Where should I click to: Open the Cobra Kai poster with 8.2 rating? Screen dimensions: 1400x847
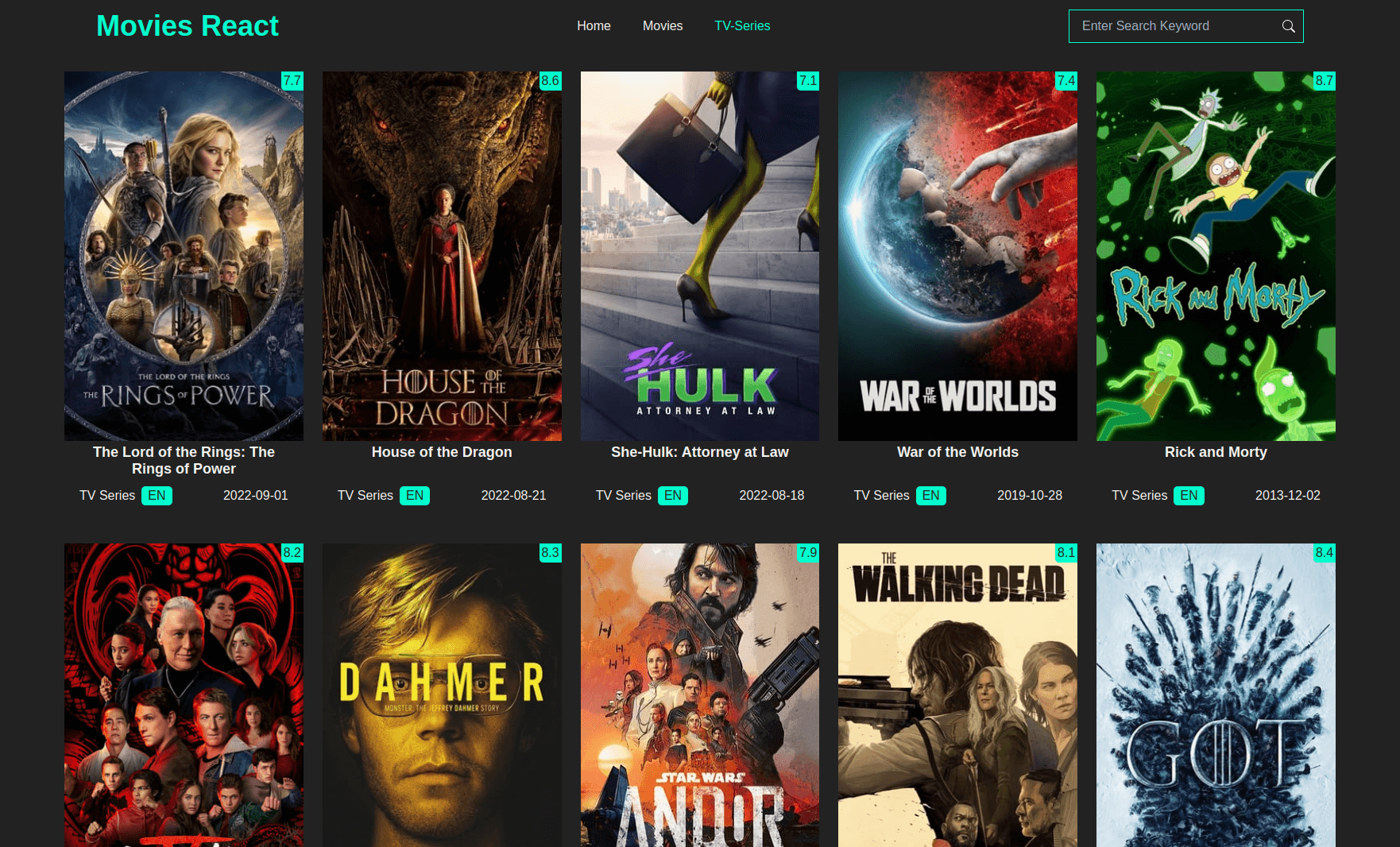[x=184, y=695]
